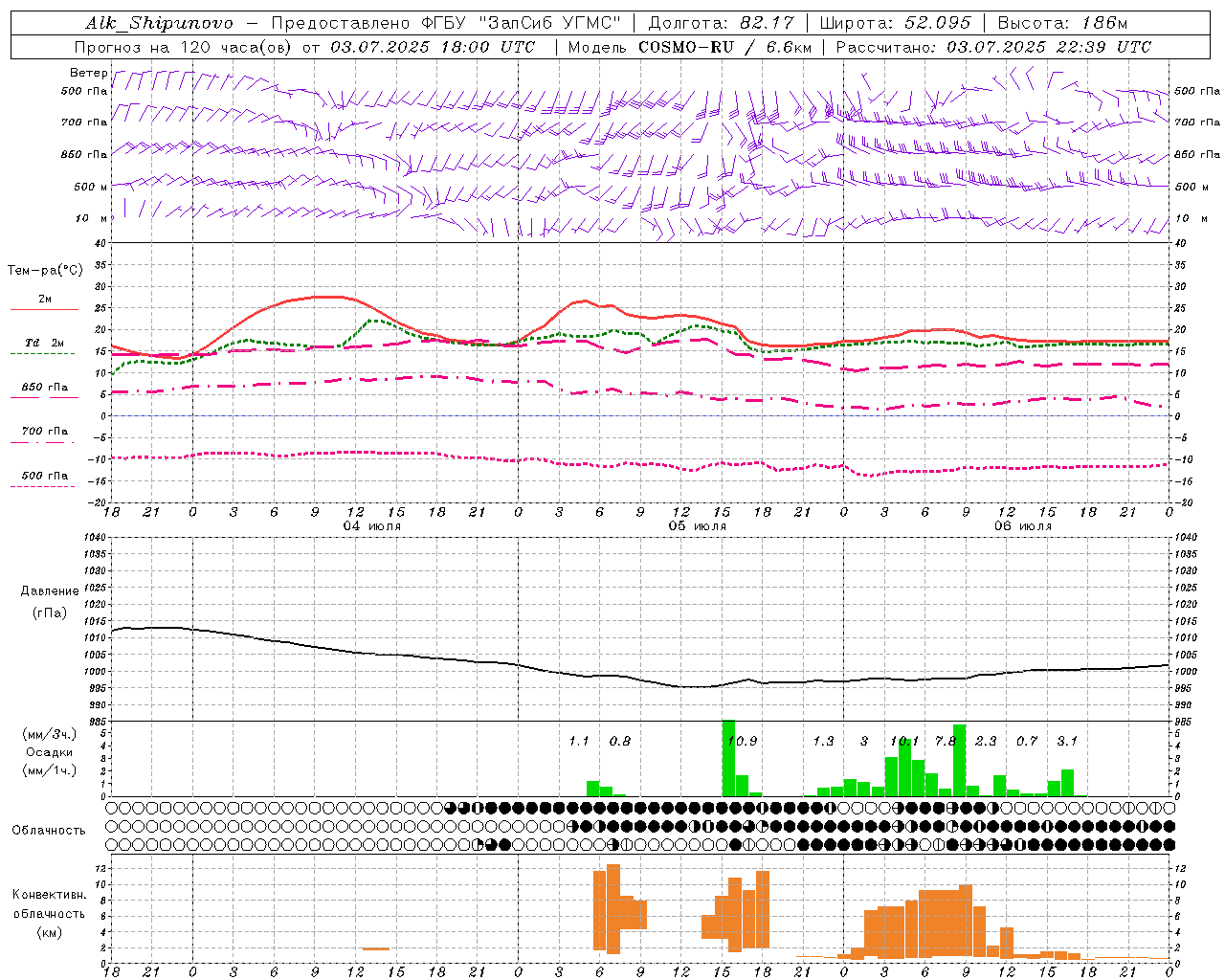The height and width of the screenshot is (980, 1225).
Task: Click the 0.7 precipitation total value
Action: point(1027,741)
